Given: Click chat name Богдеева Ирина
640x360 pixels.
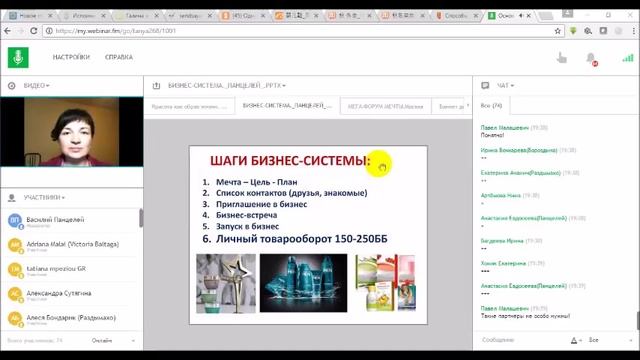Looking at the screenshot, I should click(x=502, y=241).
